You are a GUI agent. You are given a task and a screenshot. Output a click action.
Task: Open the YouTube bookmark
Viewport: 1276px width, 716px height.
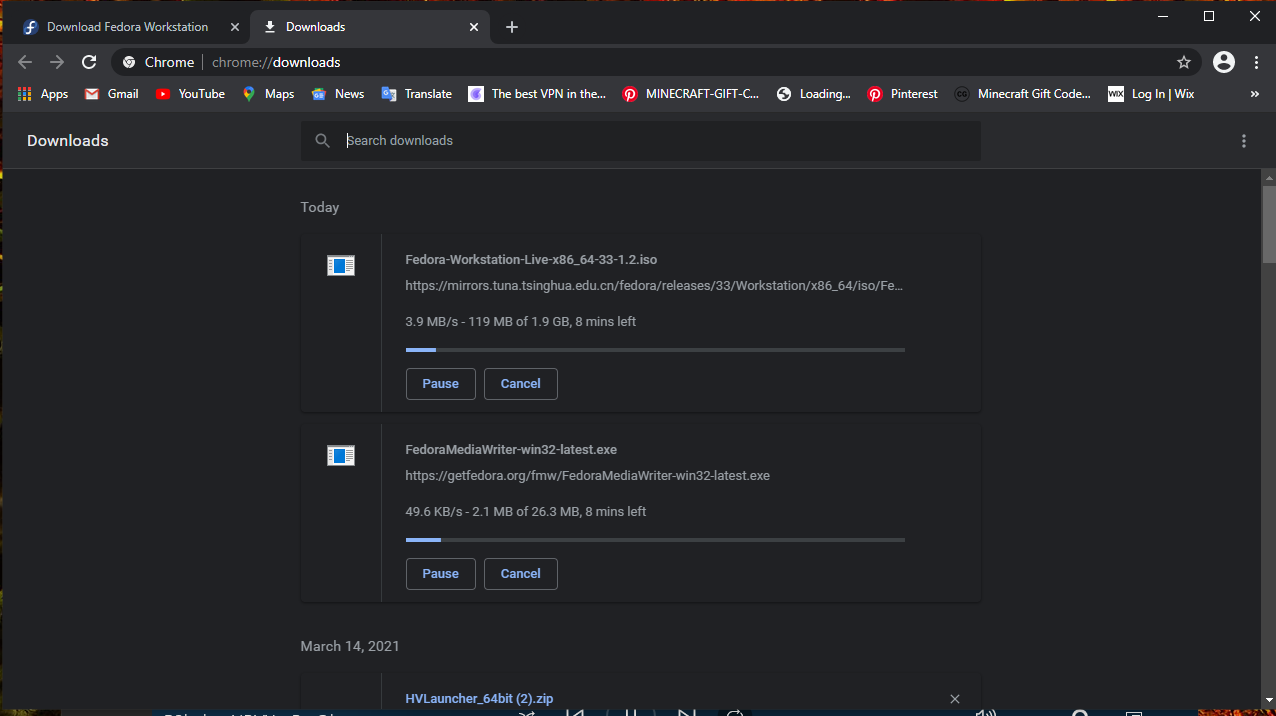[x=190, y=94]
